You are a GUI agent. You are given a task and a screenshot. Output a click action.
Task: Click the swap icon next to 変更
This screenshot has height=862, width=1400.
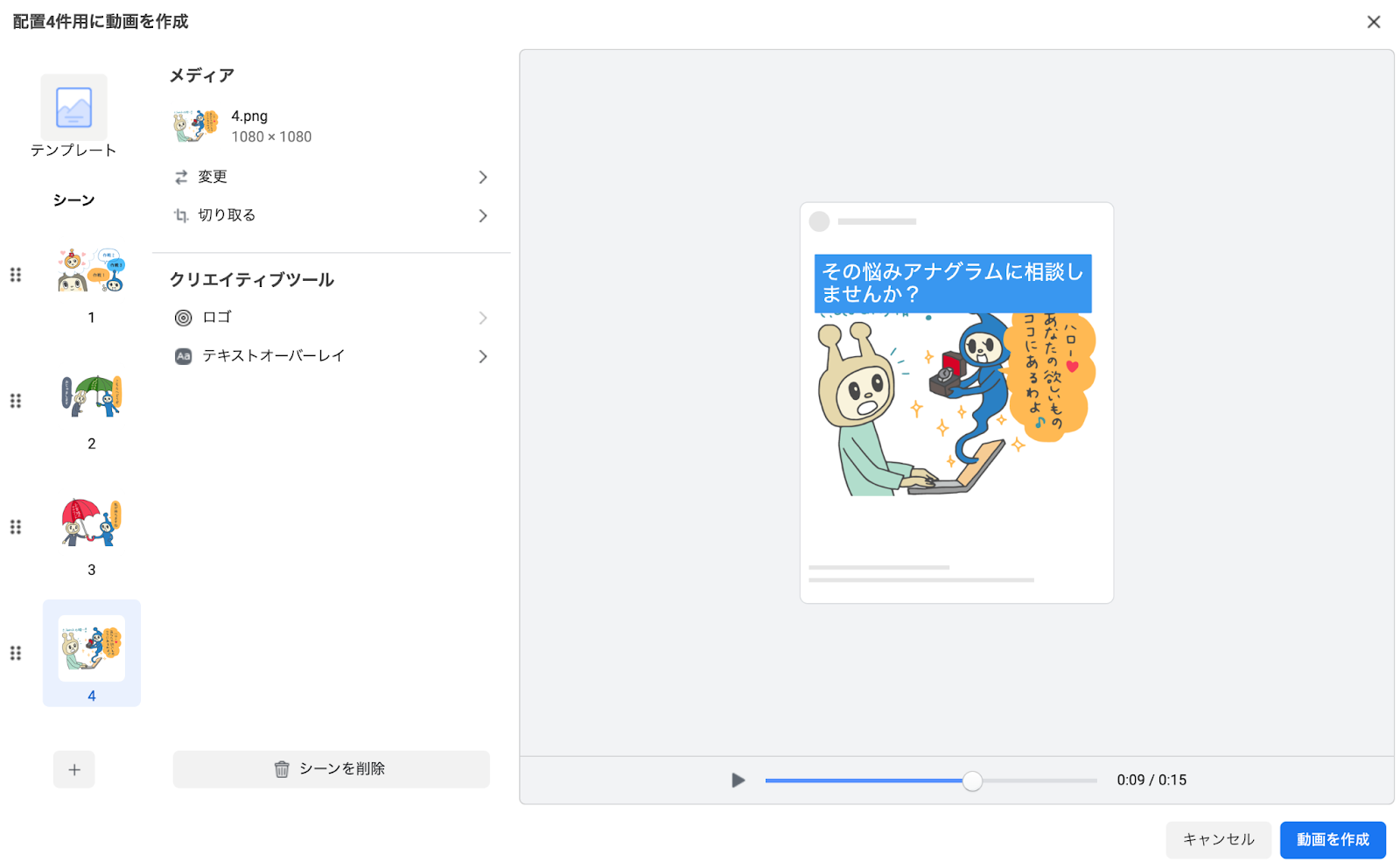[x=181, y=178]
